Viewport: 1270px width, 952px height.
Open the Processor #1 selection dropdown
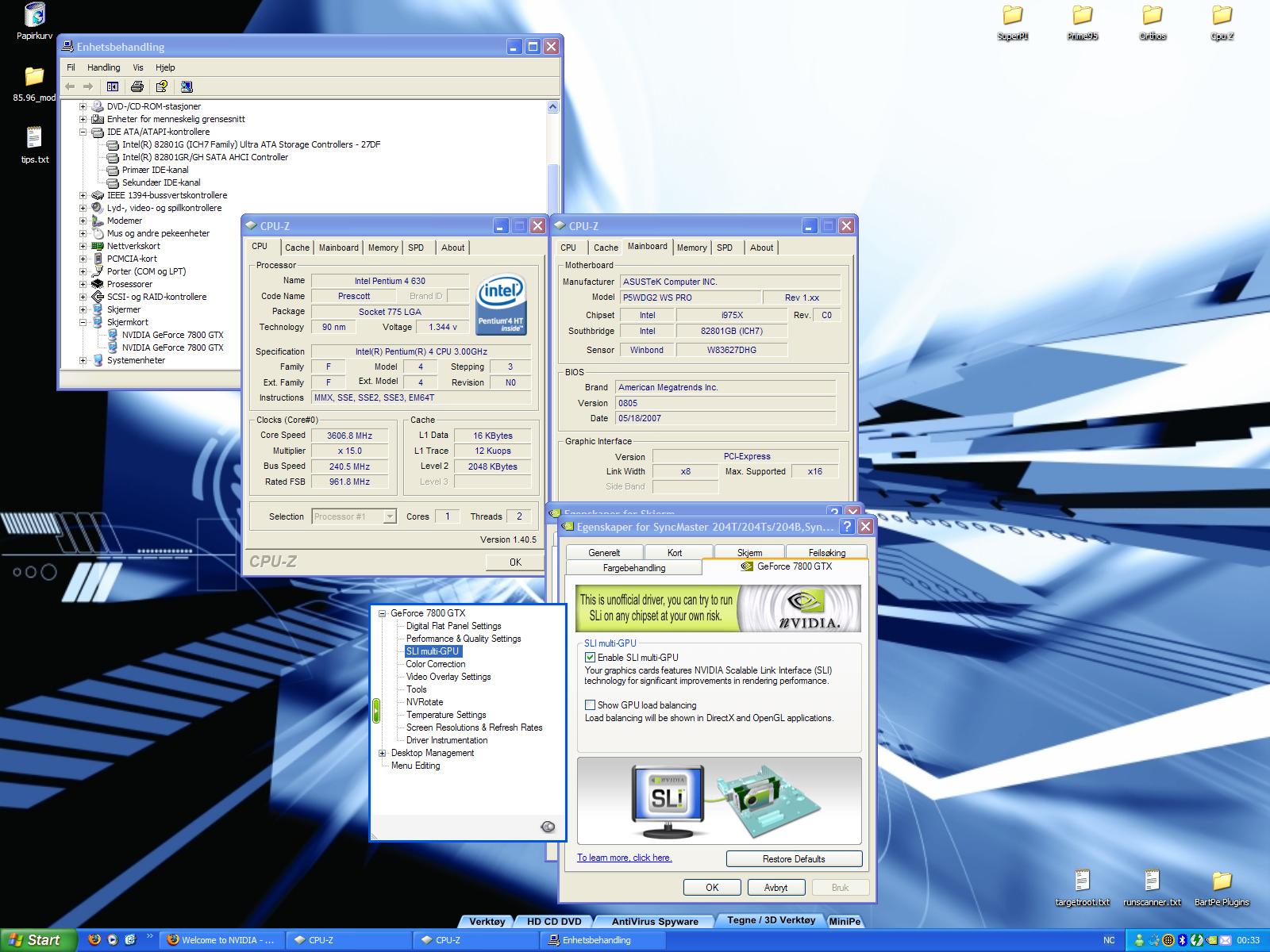389,516
